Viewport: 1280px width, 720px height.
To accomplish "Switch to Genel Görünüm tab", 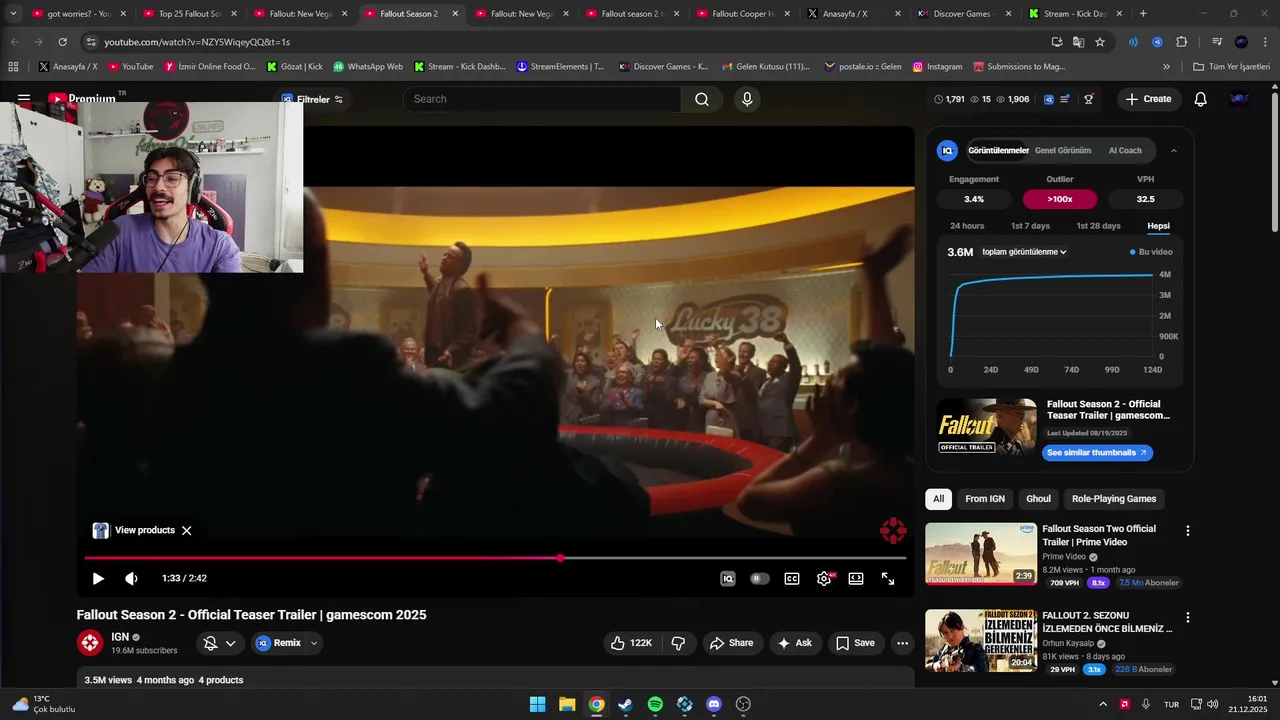I will point(1062,151).
